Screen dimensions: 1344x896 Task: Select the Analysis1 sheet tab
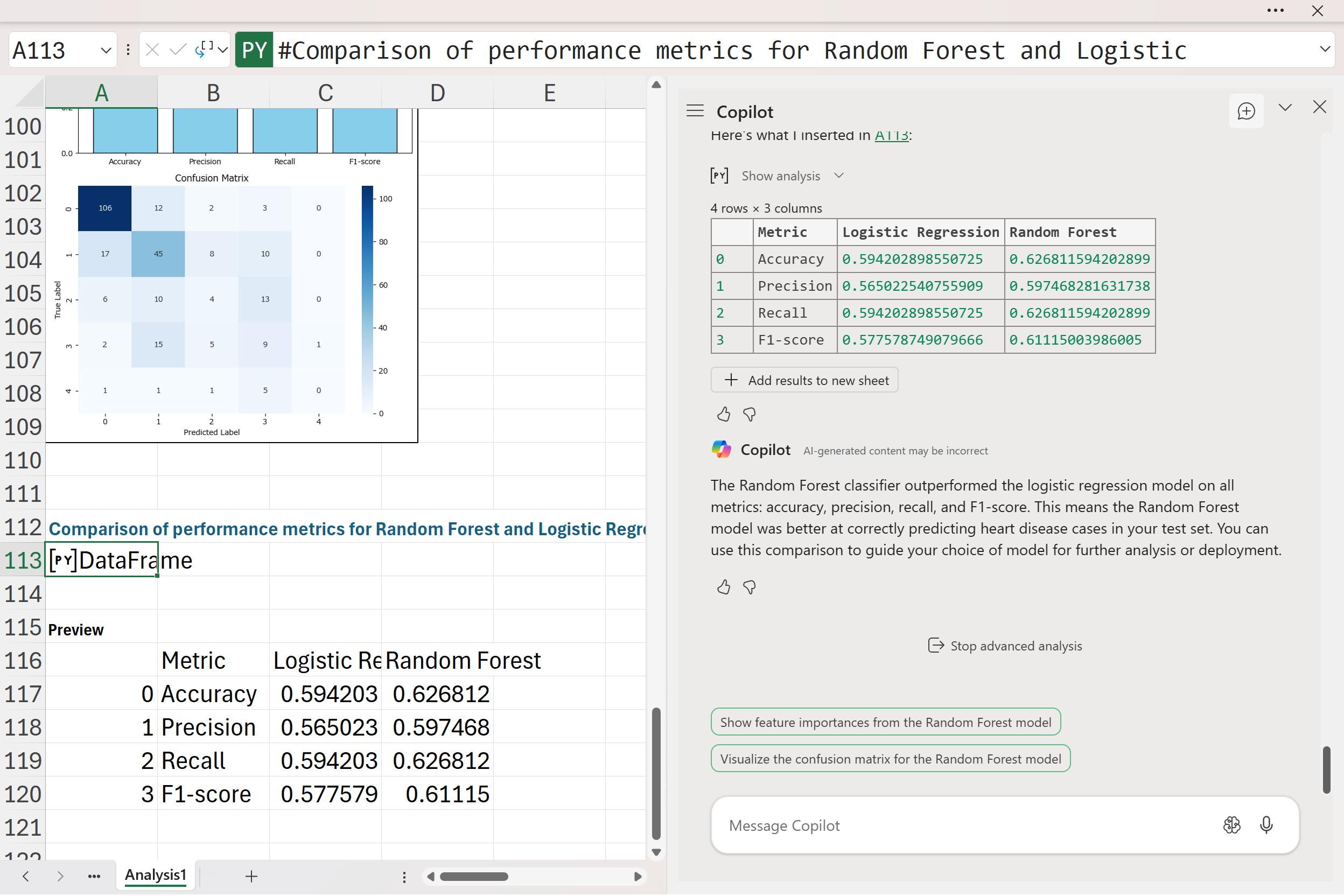[x=156, y=875]
